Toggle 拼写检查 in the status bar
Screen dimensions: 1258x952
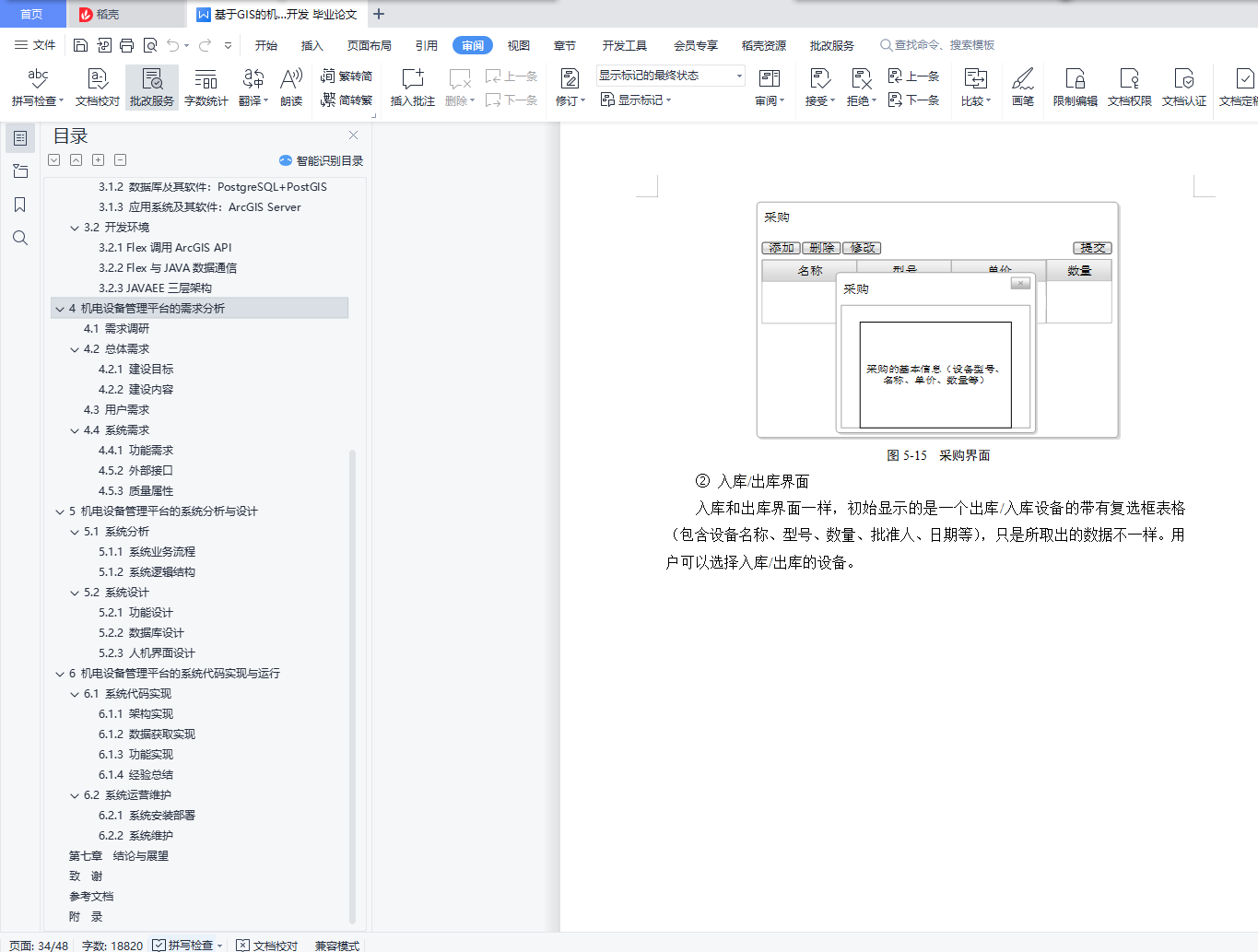click(x=188, y=945)
